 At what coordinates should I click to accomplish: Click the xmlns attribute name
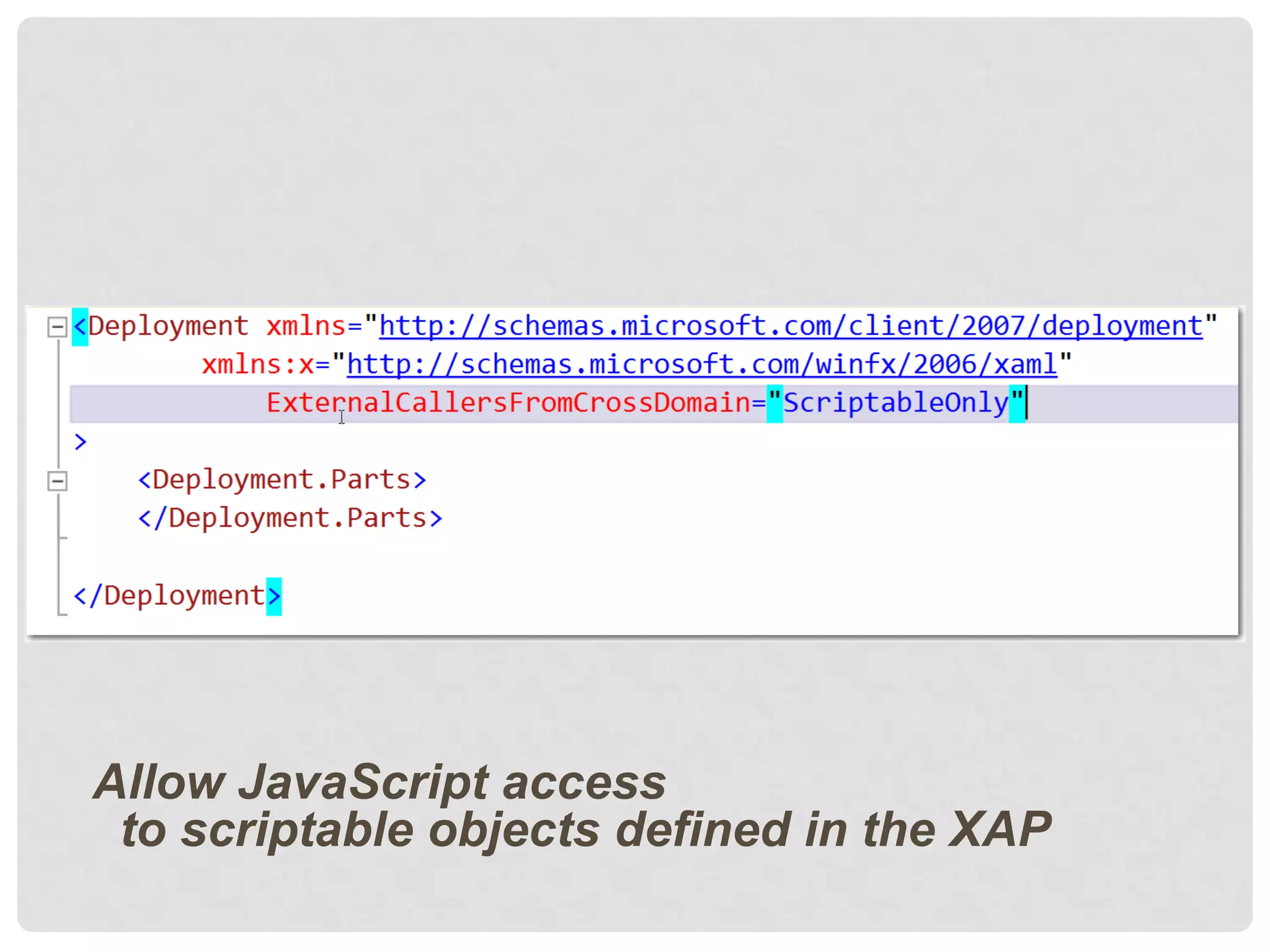[x=305, y=327]
